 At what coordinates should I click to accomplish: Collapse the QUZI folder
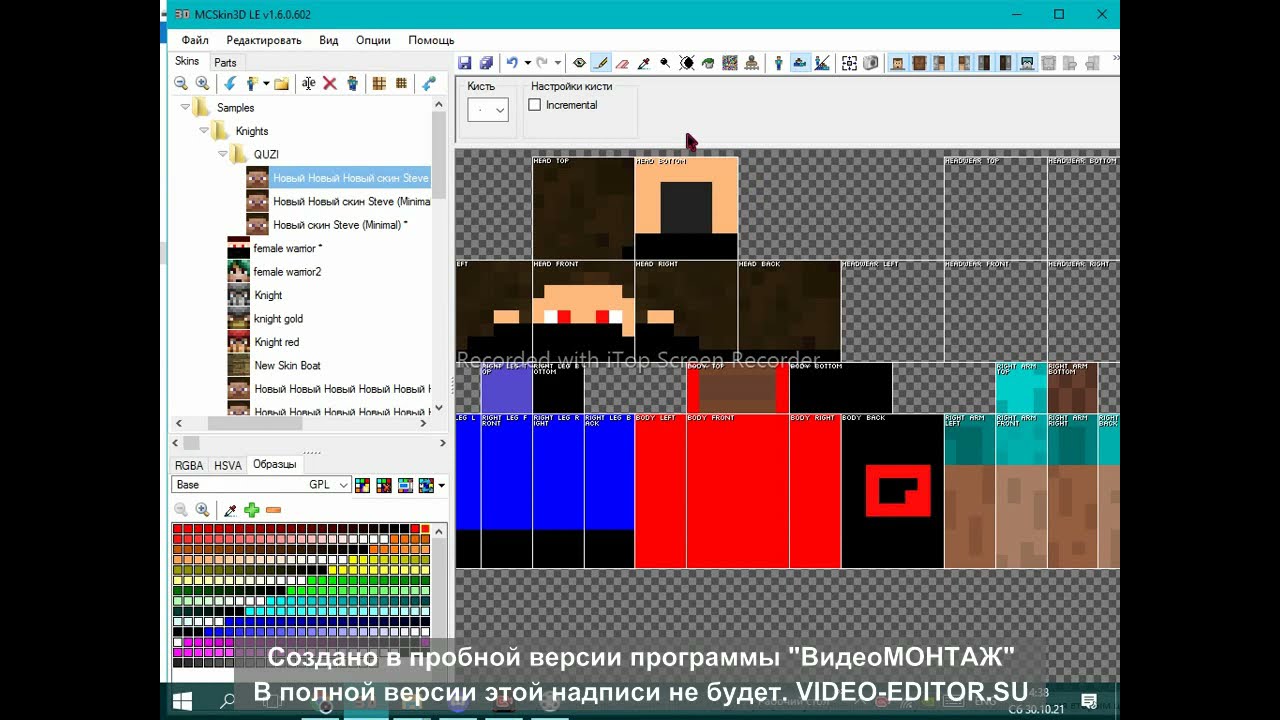pos(222,154)
